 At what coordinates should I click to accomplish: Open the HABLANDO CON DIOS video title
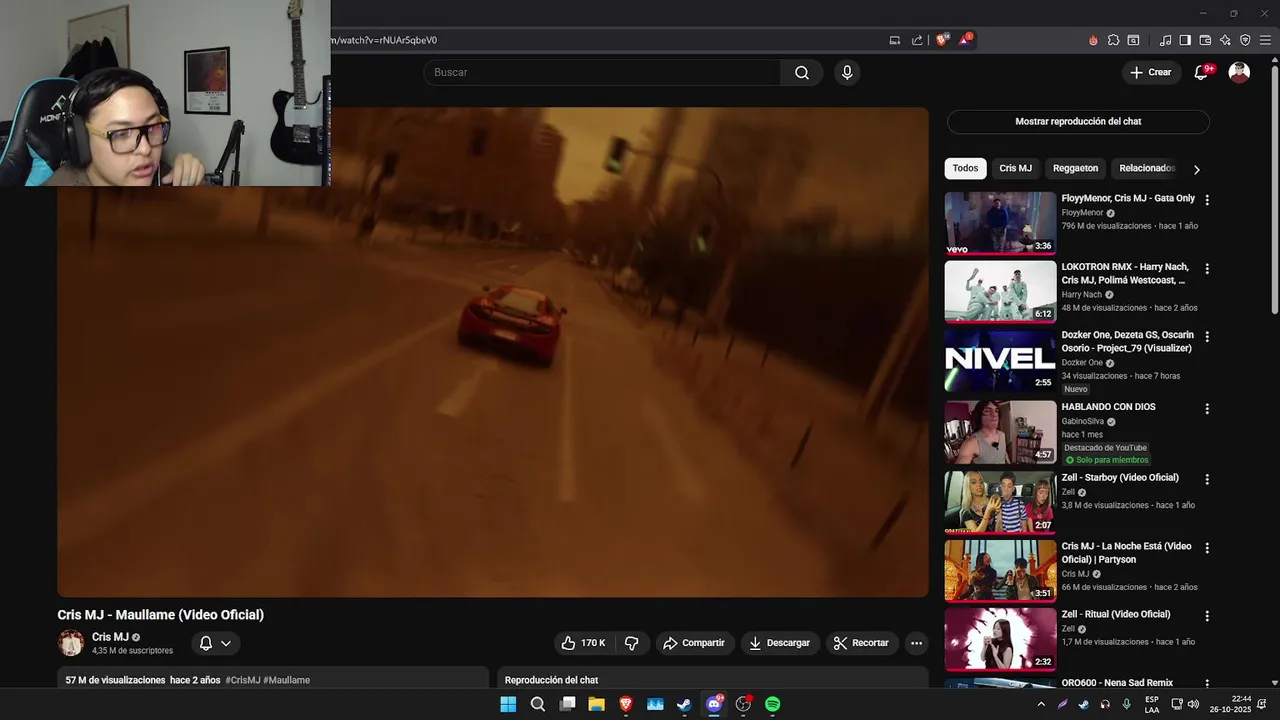pyautogui.click(x=1108, y=407)
